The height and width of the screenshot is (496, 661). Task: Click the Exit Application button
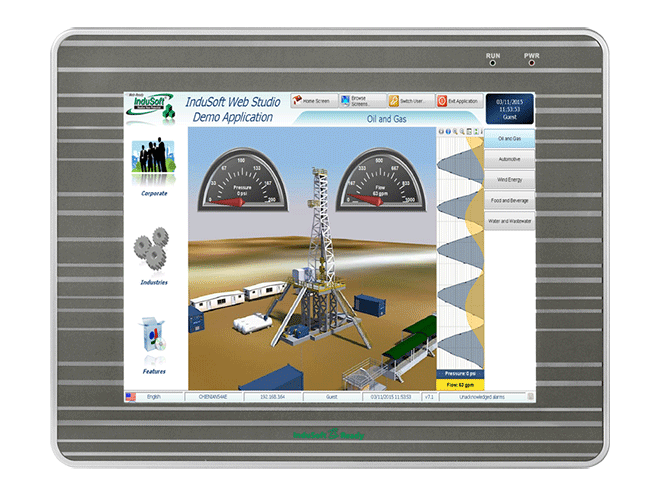(x=459, y=101)
